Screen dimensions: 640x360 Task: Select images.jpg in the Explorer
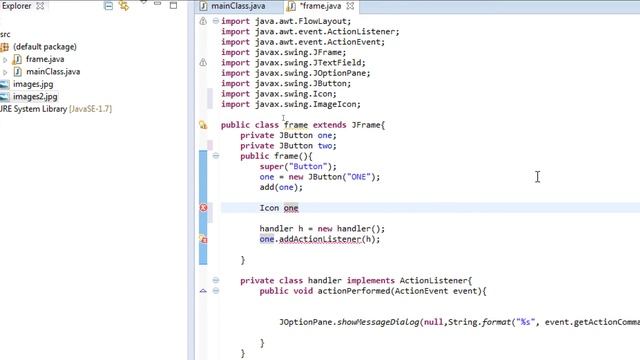pos(33,84)
